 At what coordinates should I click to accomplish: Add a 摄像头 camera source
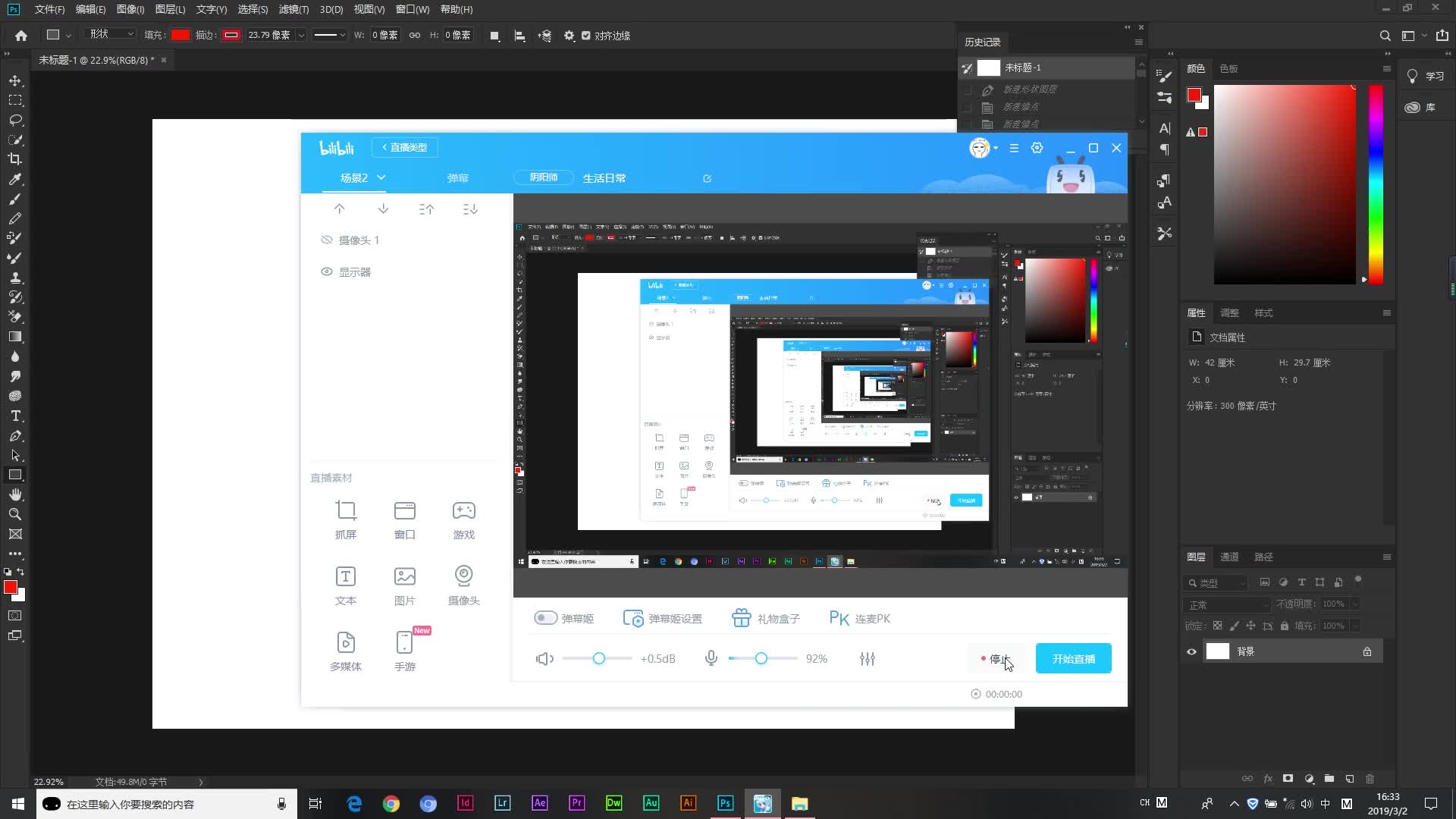click(x=463, y=576)
